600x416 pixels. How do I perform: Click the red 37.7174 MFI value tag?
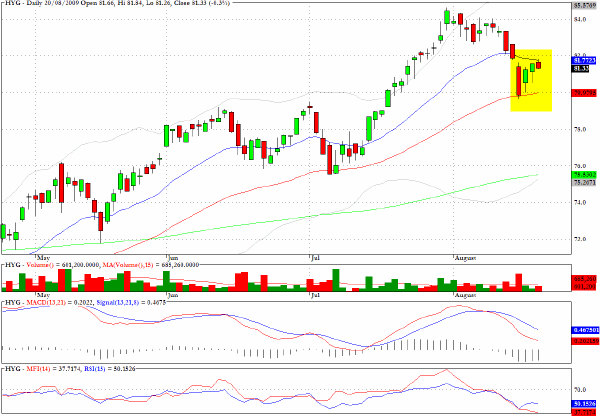click(x=584, y=413)
